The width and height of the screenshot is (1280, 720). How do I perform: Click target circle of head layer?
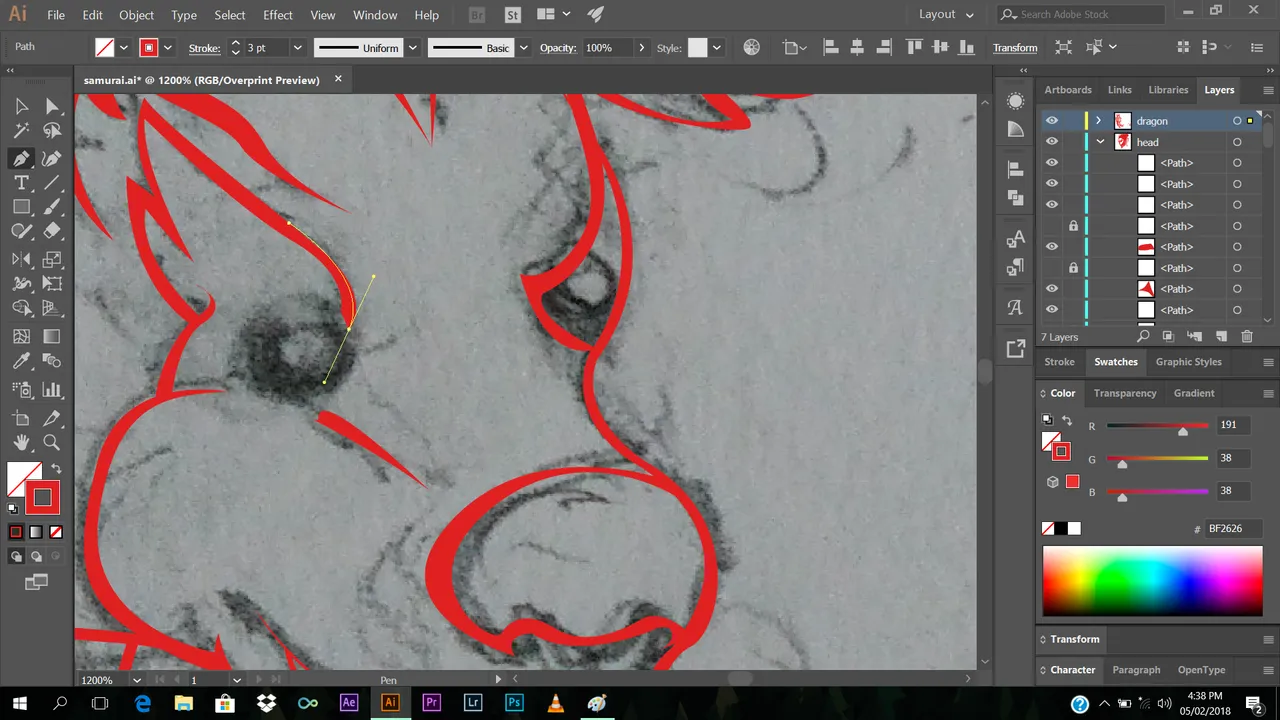click(1237, 142)
